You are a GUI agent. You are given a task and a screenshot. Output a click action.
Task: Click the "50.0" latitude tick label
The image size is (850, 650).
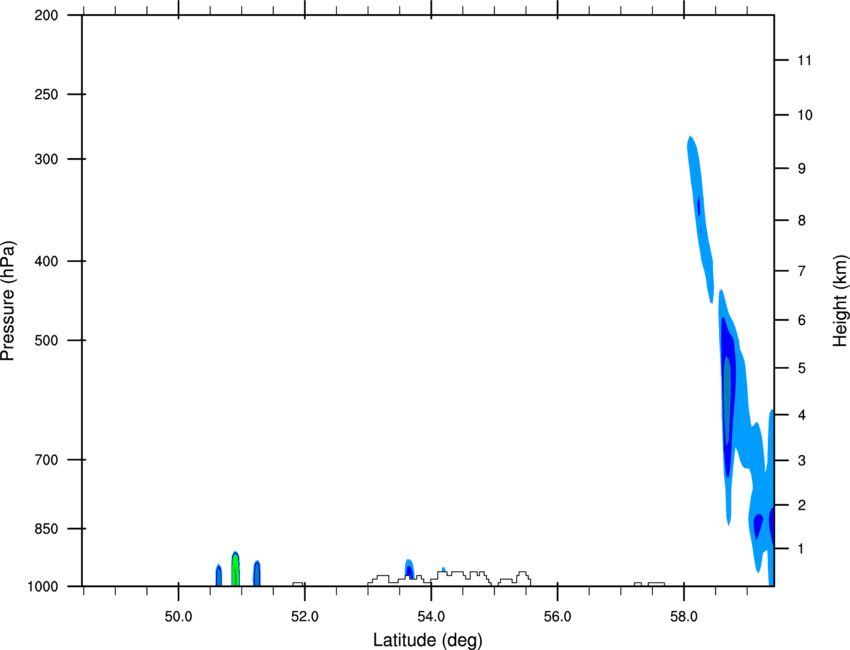pyautogui.click(x=178, y=617)
